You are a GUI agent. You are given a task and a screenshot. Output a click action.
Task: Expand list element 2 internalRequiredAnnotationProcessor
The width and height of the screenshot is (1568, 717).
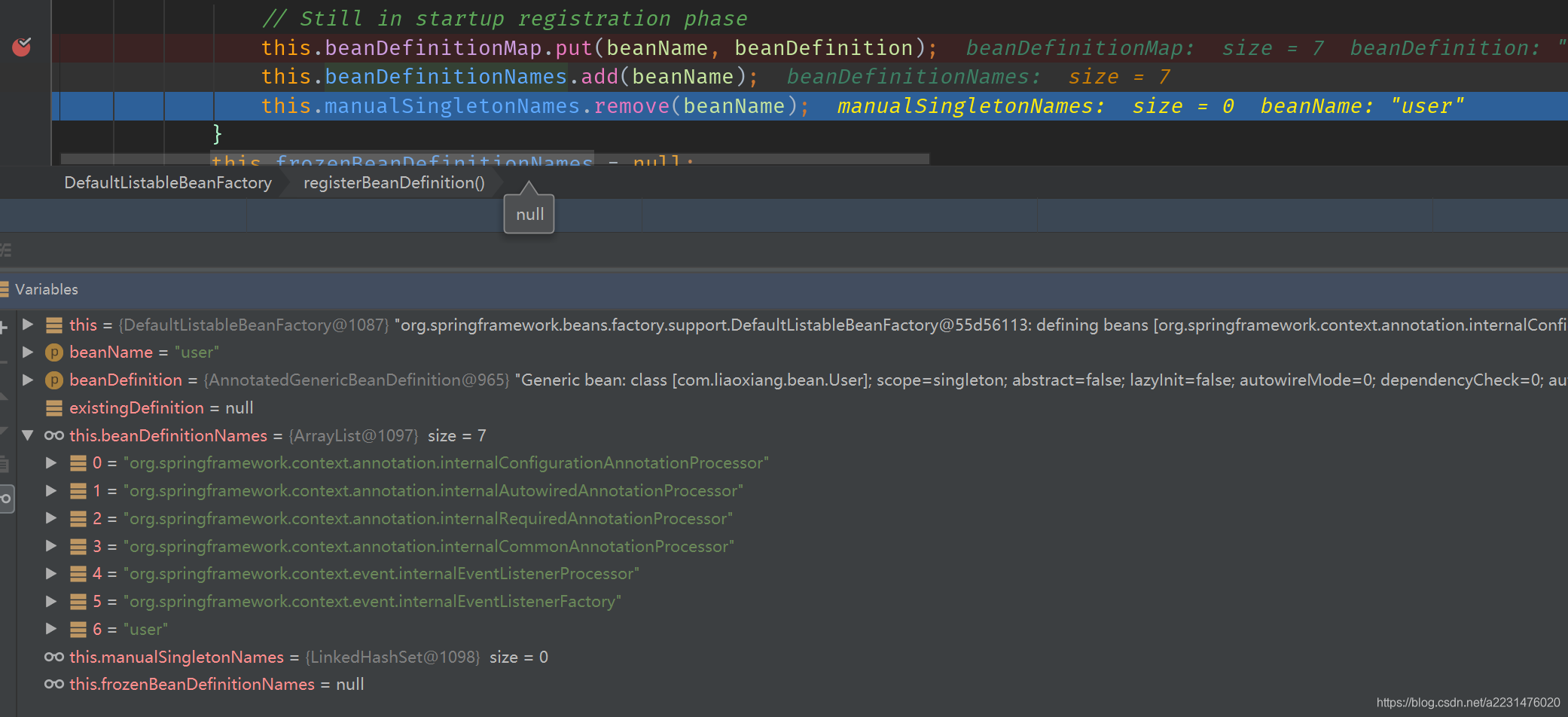point(51,518)
